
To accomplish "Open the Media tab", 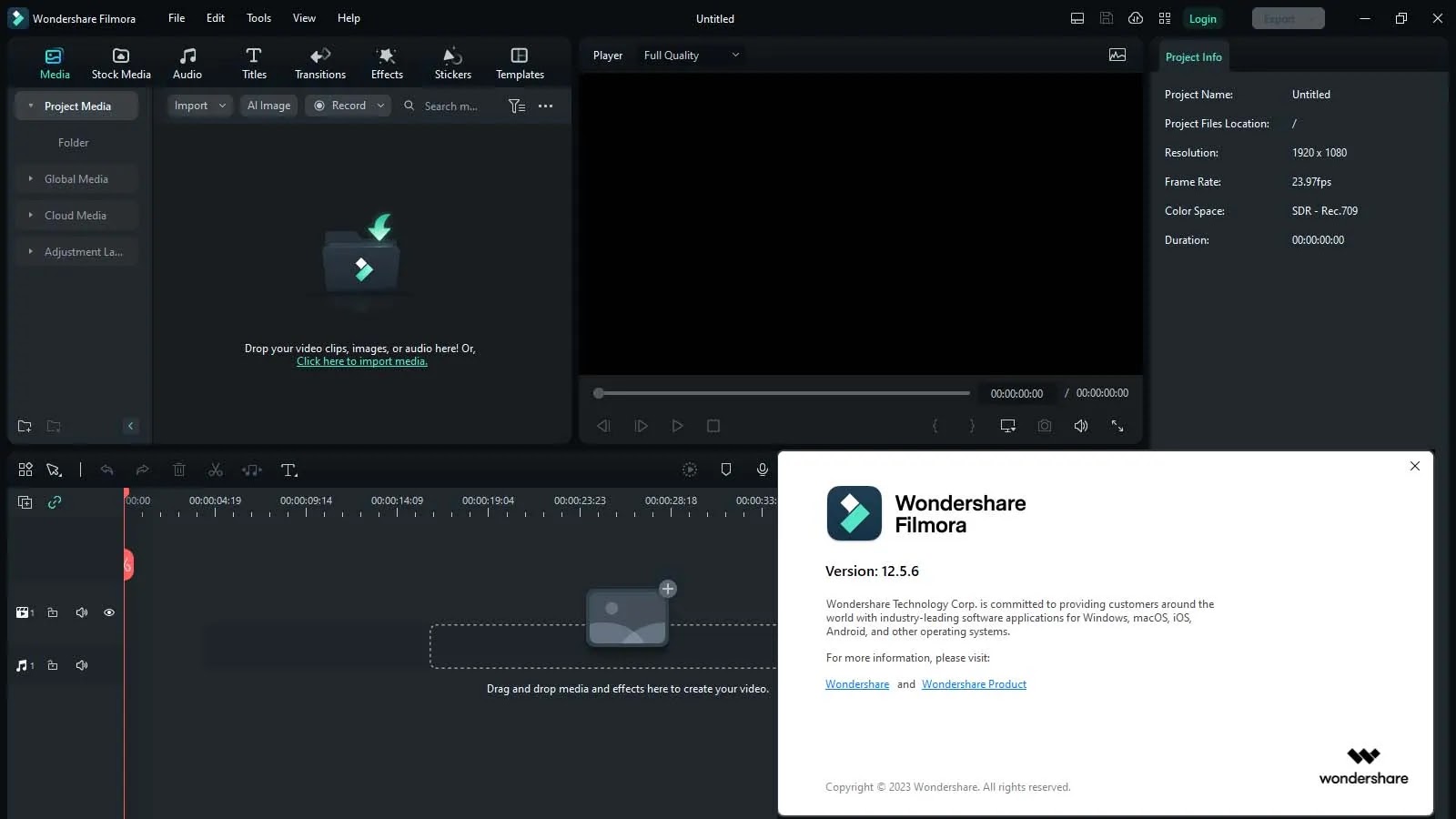I will 55,64.
